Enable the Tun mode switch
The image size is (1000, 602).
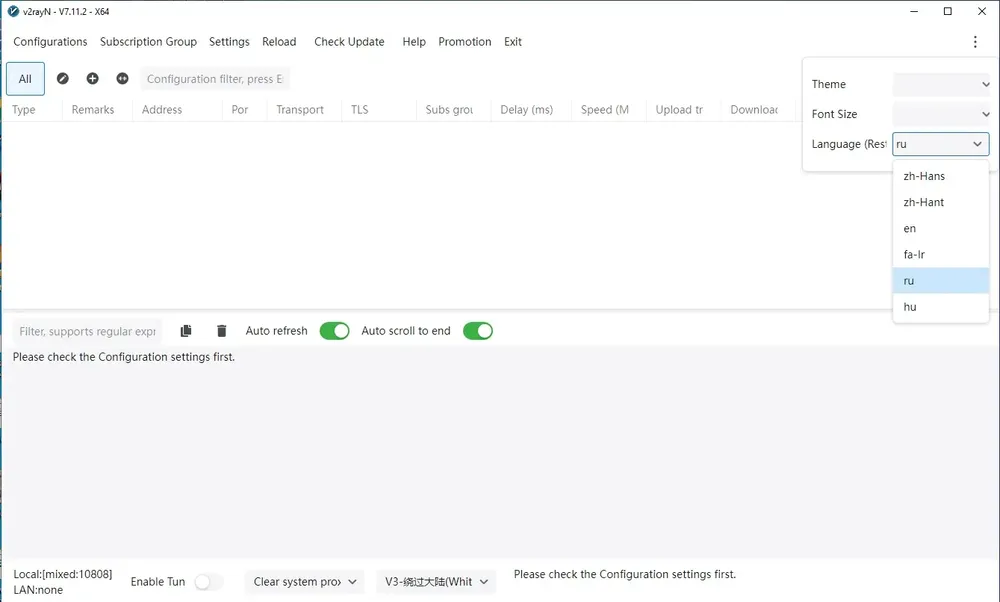tap(209, 582)
